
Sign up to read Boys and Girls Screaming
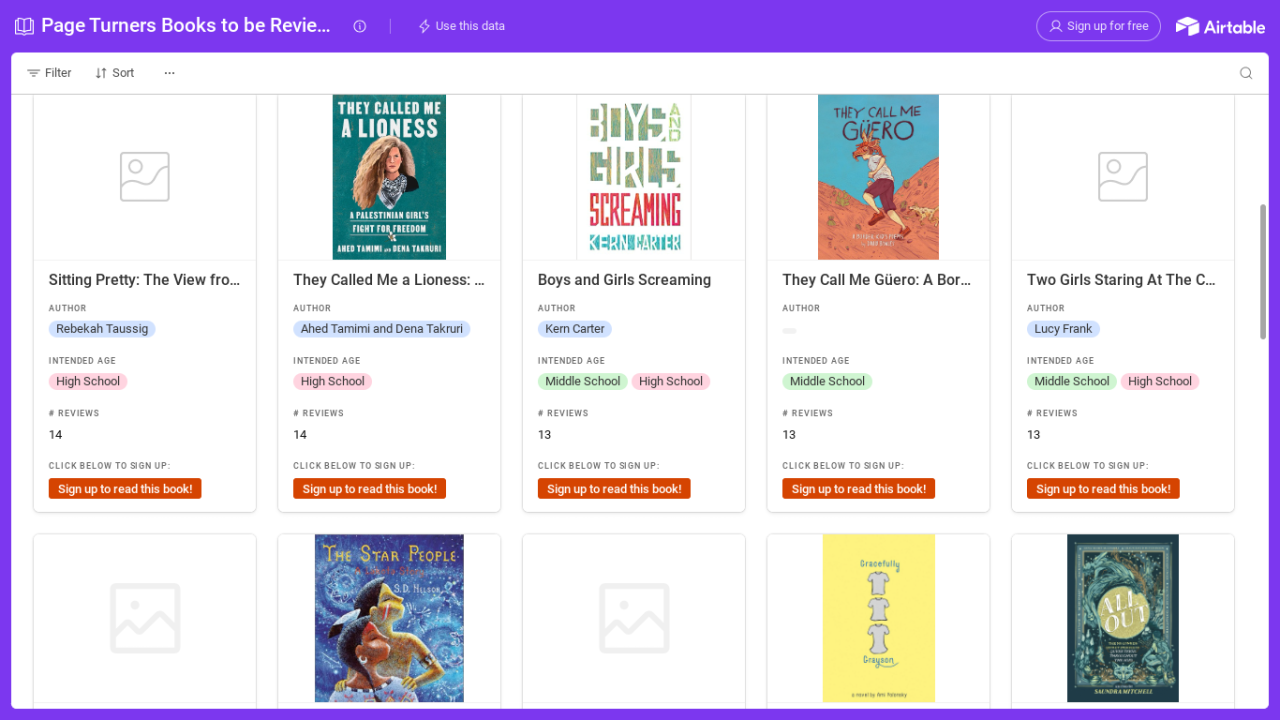(614, 489)
